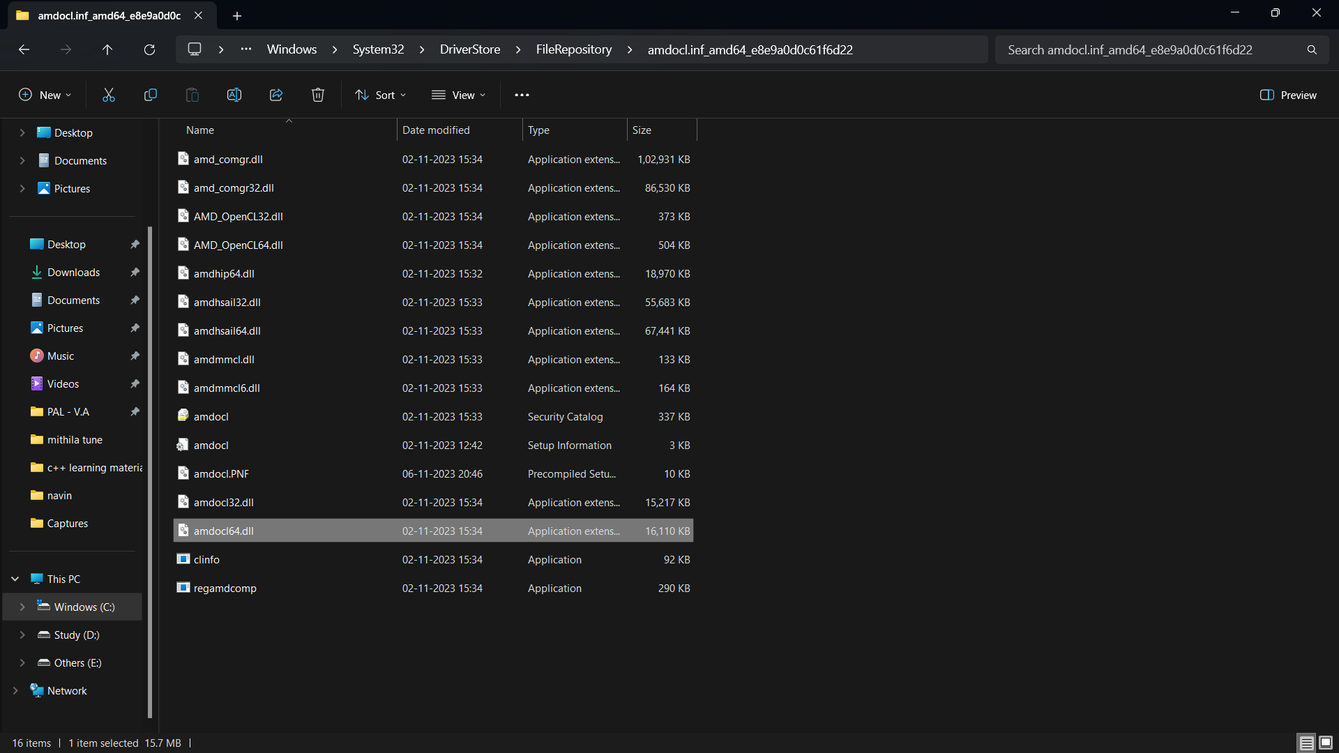Switch to details view icon in status bar
This screenshot has width=1339, height=753.
(x=1306, y=743)
